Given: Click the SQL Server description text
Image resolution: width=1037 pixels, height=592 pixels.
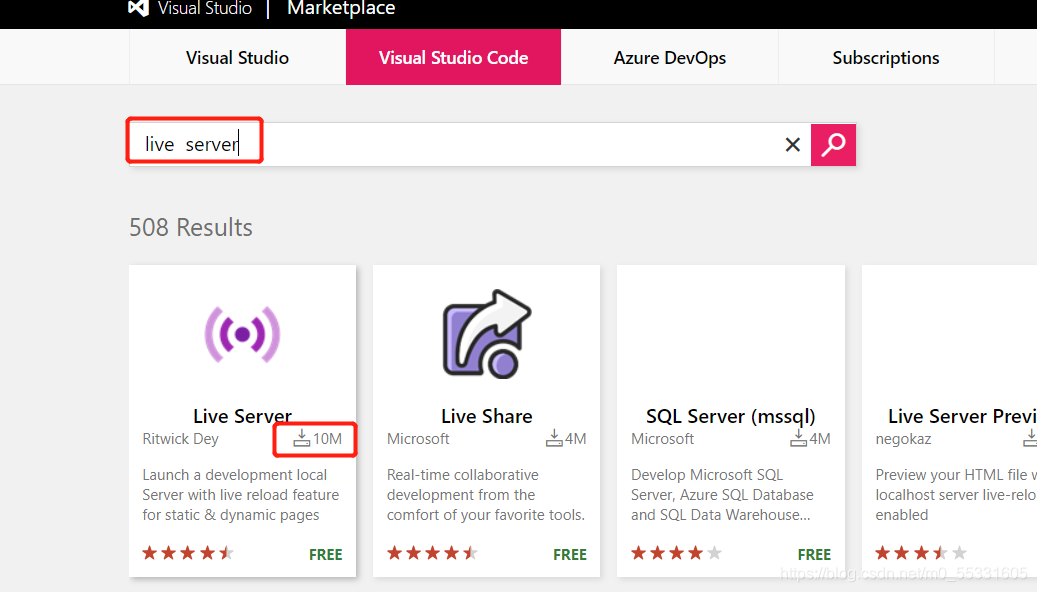Looking at the screenshot, I should click(722, 495).
